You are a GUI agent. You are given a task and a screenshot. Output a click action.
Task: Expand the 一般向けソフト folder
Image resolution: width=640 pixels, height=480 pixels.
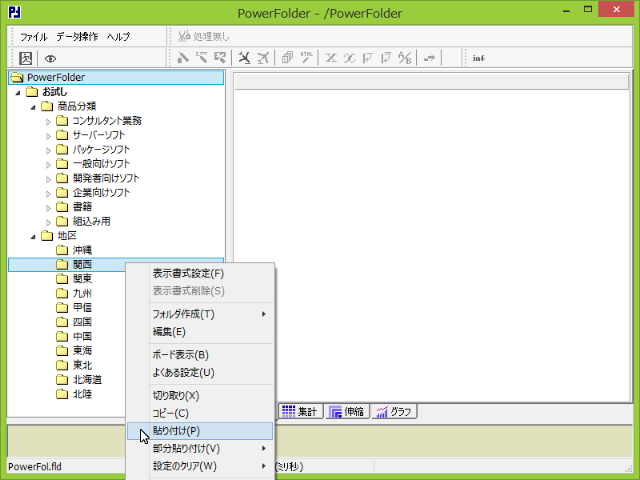pos(48,165)
